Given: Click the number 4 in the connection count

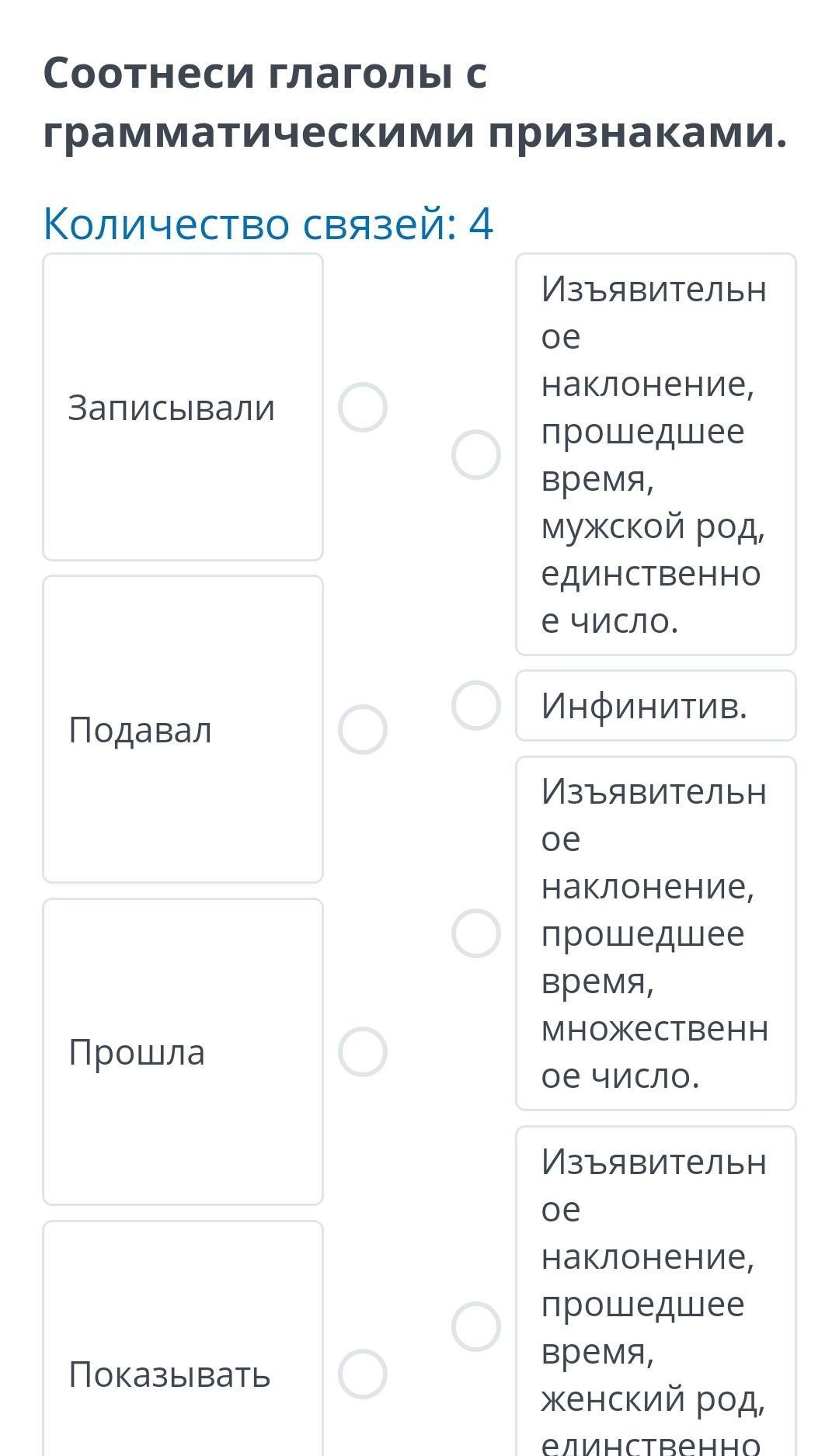Looking at the screenshot, I should coord(482,224).
